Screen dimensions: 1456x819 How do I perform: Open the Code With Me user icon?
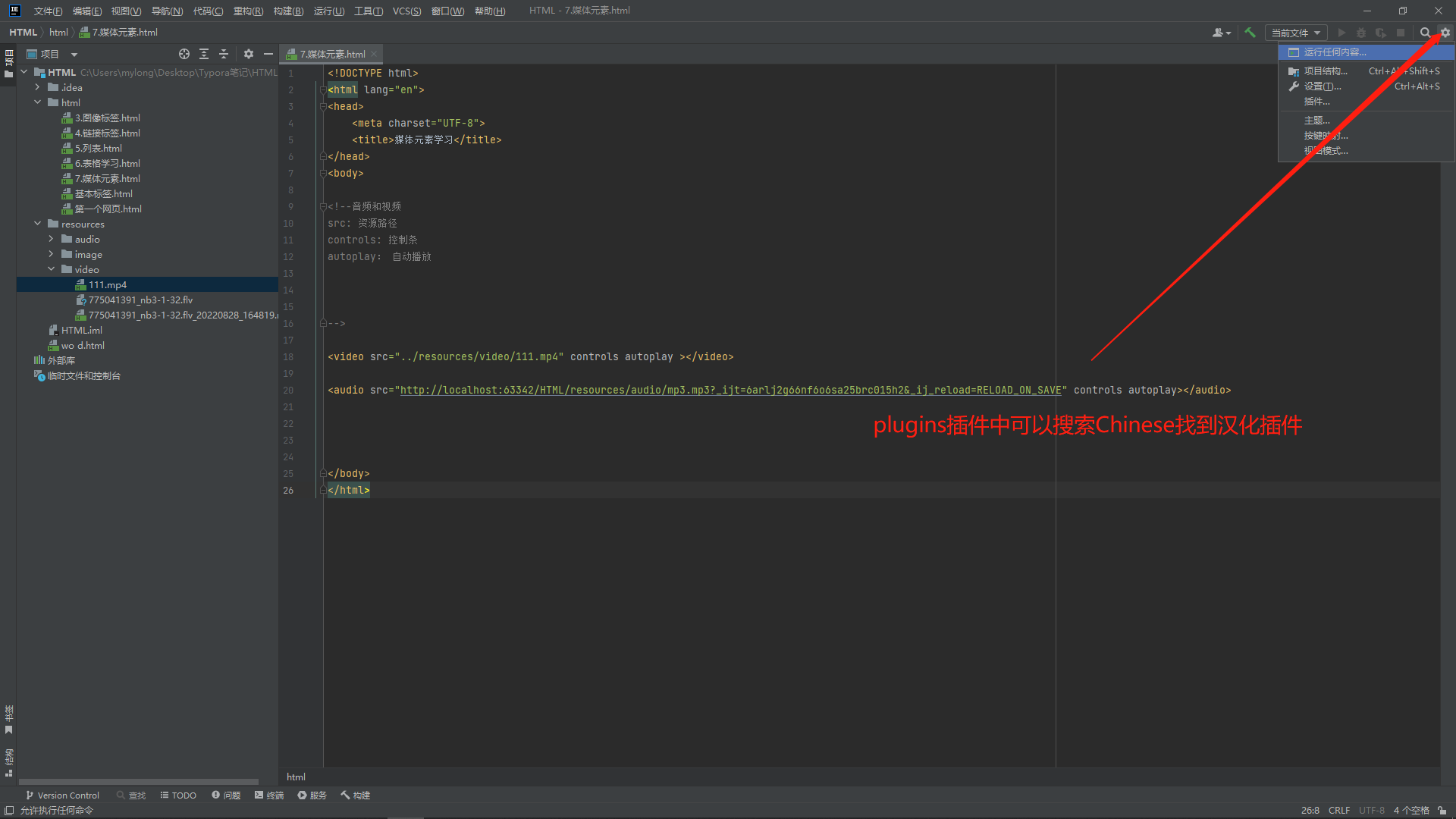[1221, 33]
